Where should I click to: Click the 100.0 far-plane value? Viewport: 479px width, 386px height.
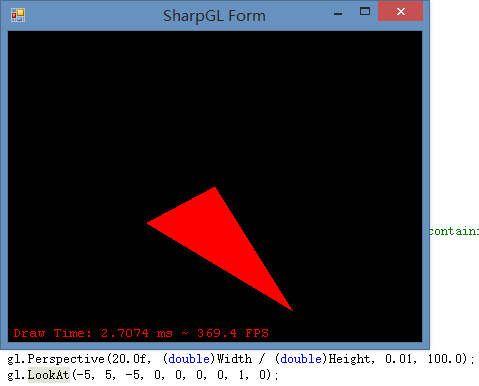point(447,359)
